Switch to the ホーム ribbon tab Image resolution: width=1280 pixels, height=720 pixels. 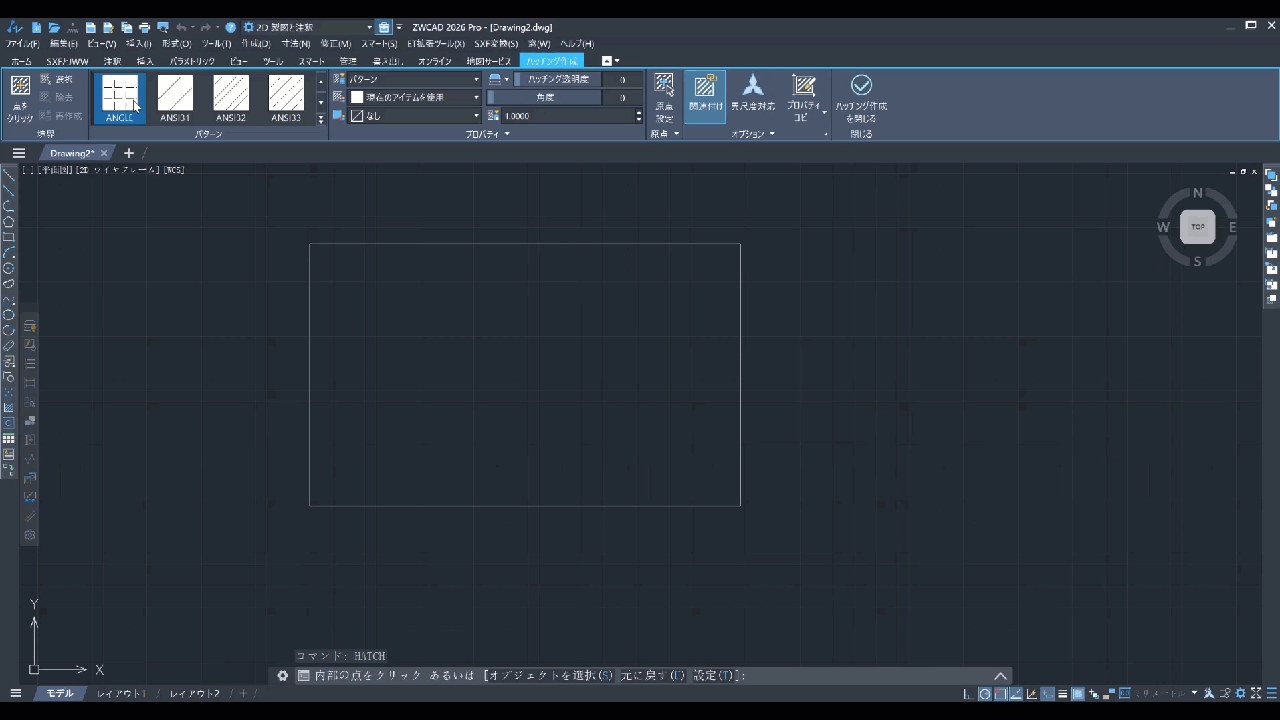tap(21, 61)
